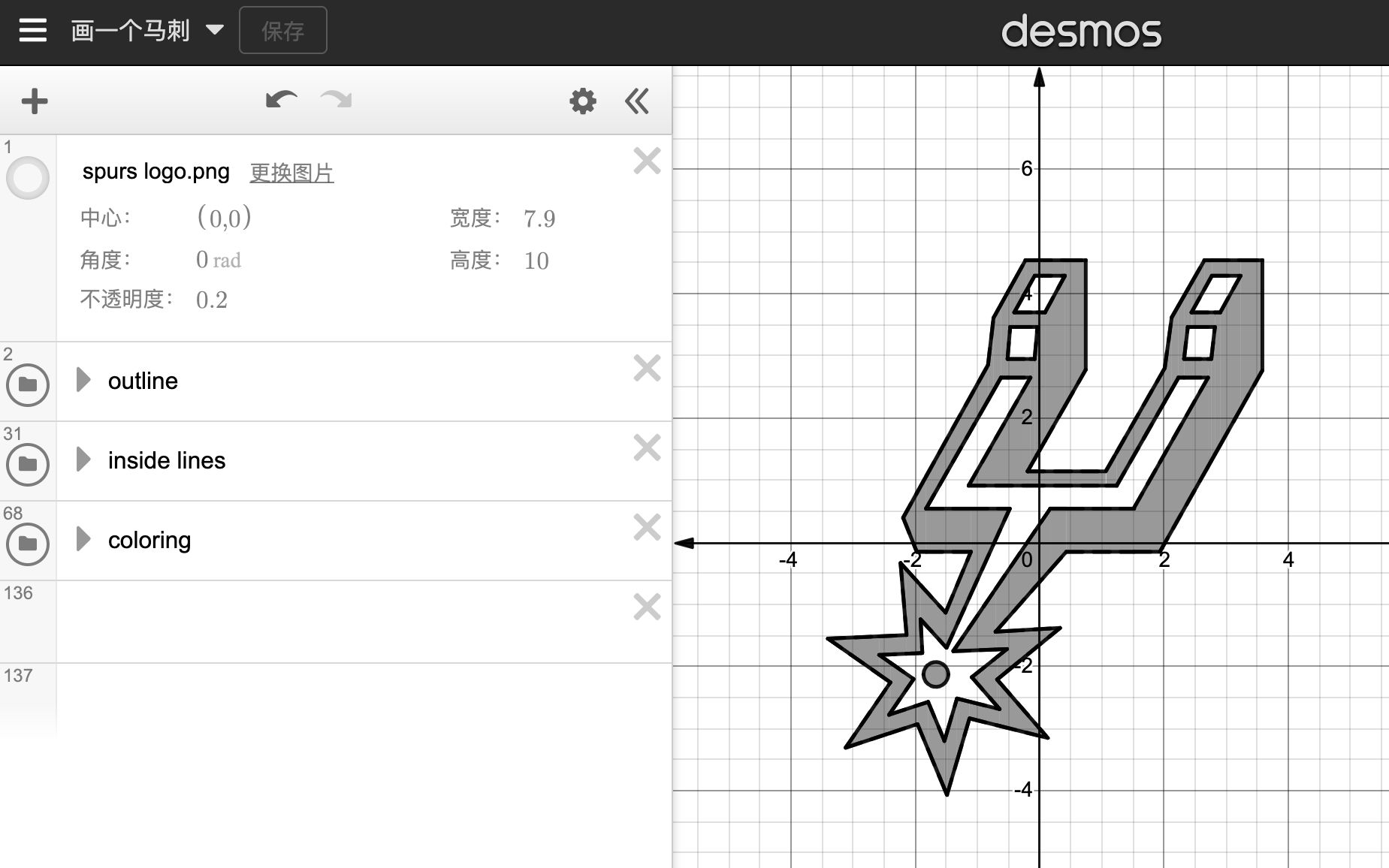Image resolution: width=1389 pixels, height=868 pixels.
Task: Click the outline folder name
Action: 143,381
